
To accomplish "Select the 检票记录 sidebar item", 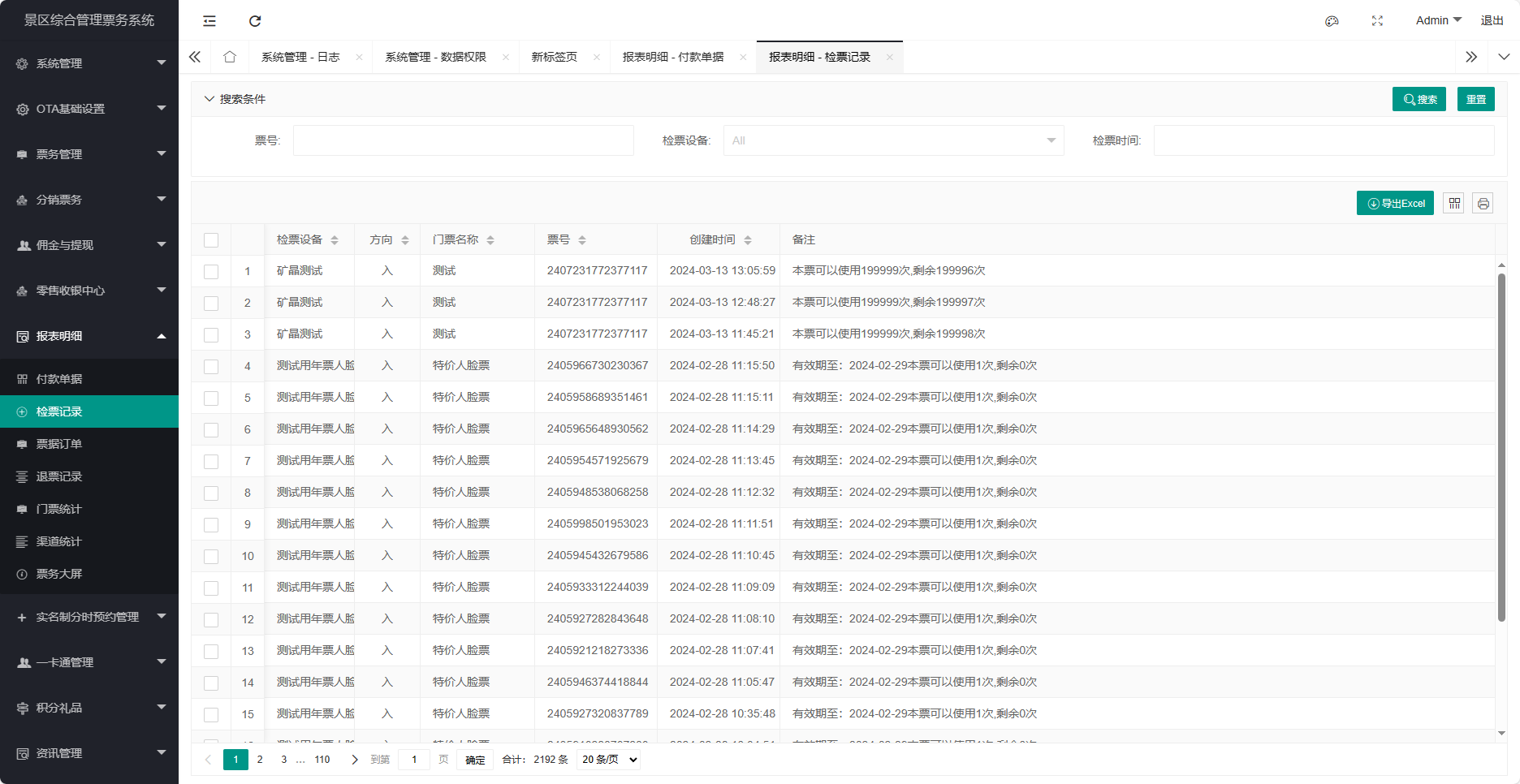I will 89,411.
